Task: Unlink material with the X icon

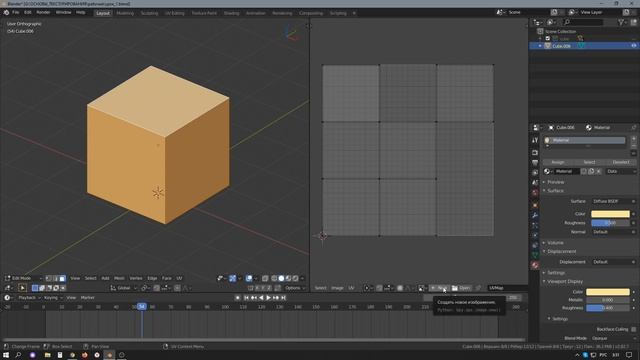Action: coord(598,171)
